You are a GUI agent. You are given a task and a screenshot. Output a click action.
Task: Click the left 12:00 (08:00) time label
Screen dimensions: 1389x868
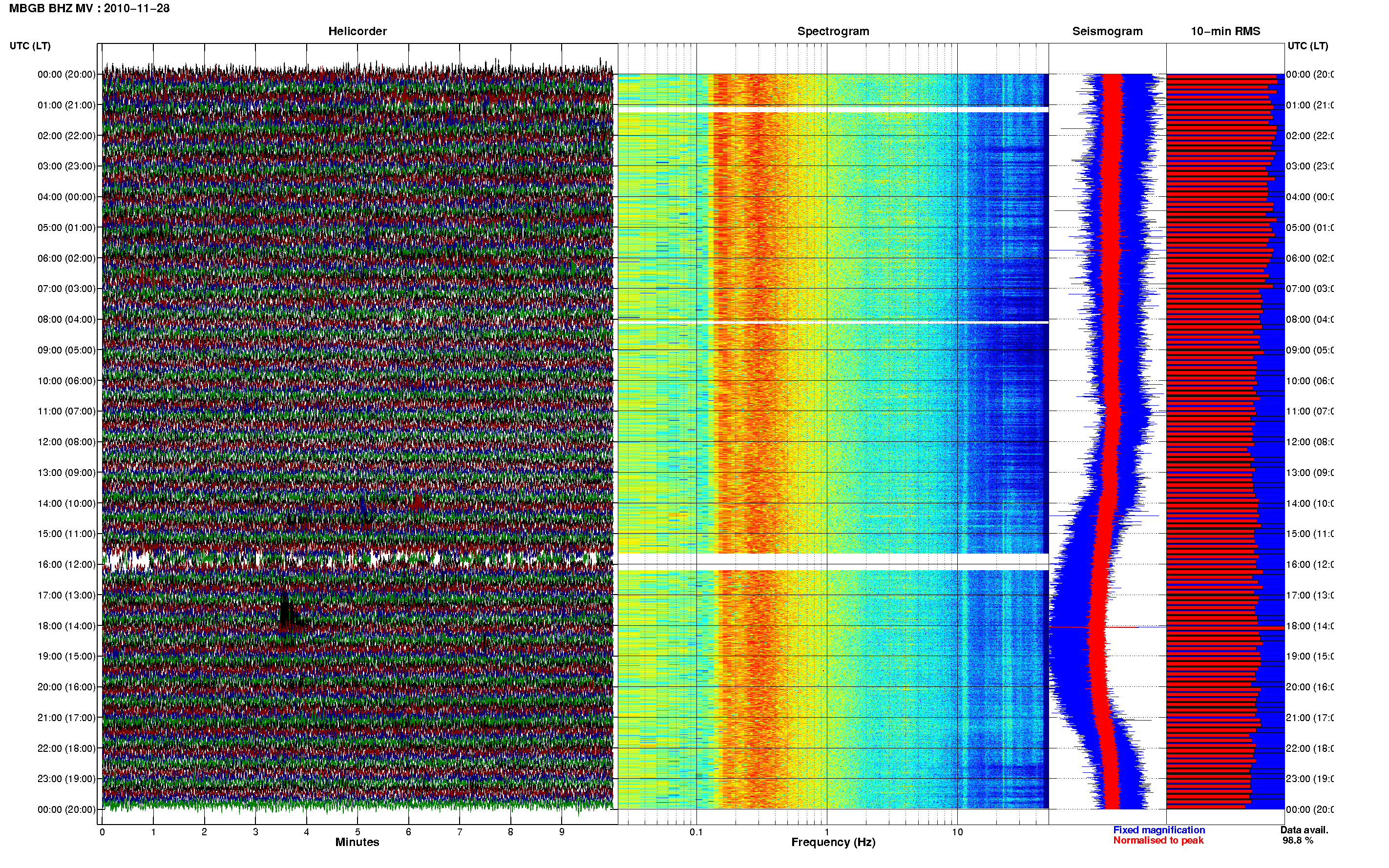pos(66,441)
